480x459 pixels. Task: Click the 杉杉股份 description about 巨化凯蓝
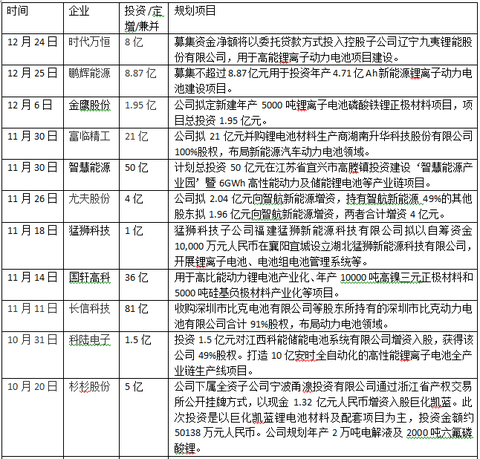(x=323, y=417)
